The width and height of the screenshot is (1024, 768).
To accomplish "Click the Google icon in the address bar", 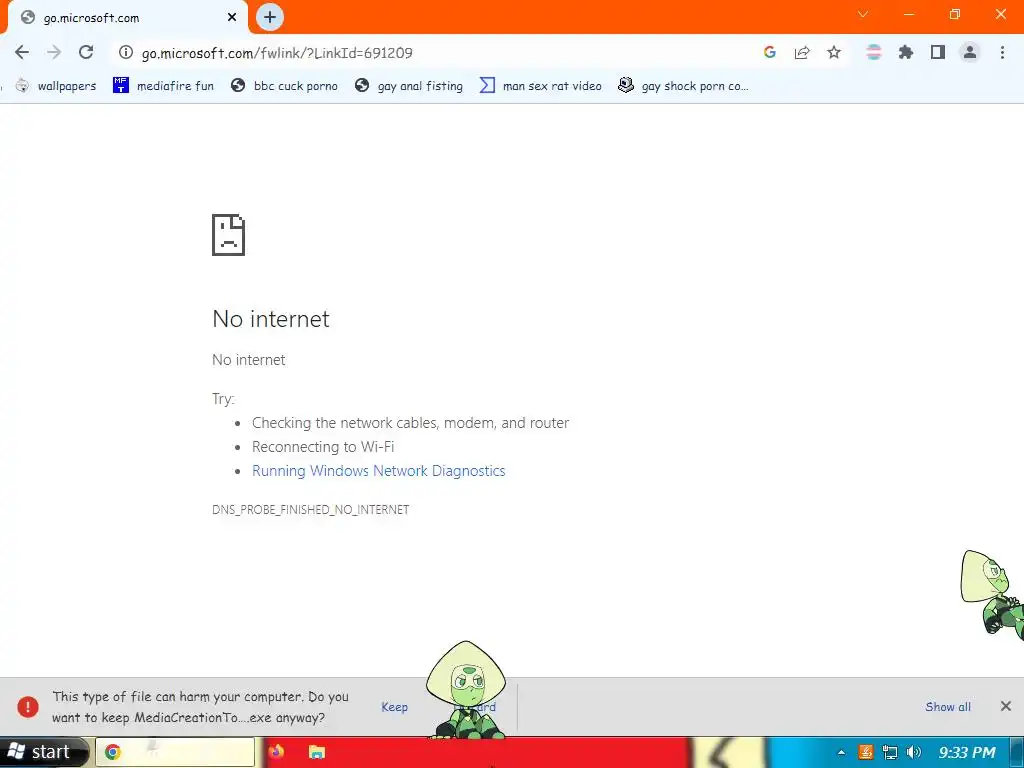I will (x=770, y=52).
